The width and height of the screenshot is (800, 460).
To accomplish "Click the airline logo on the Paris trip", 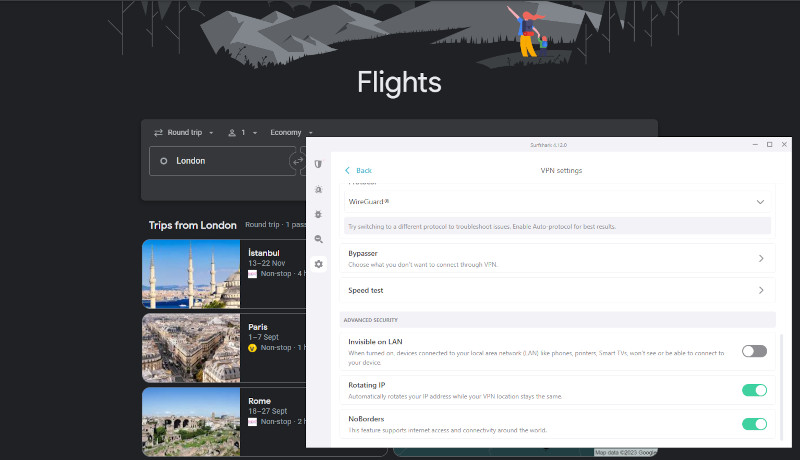I will point(252,348).
